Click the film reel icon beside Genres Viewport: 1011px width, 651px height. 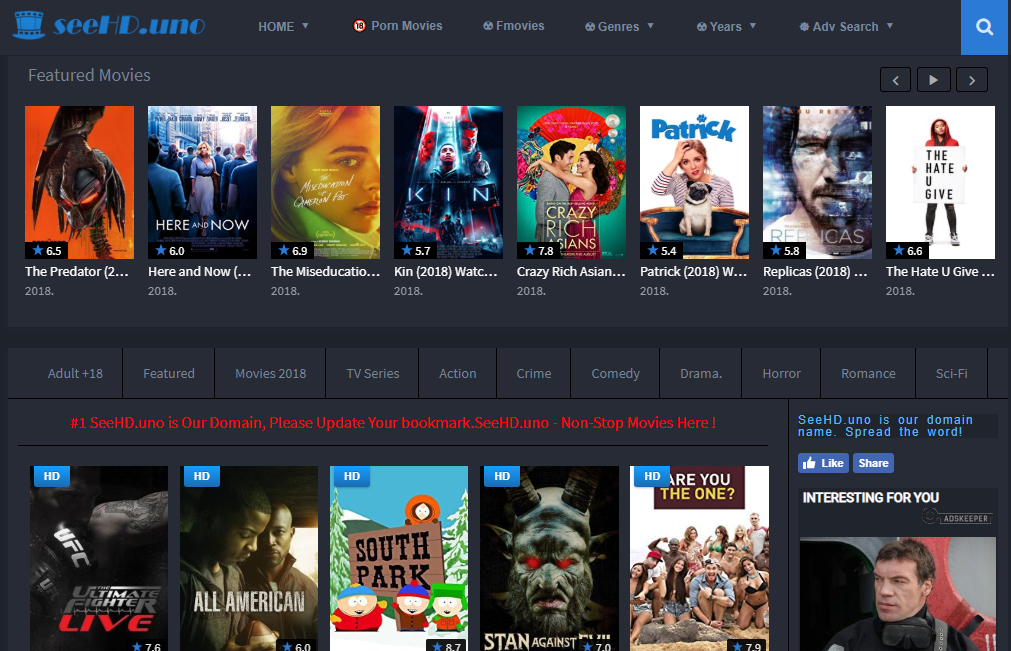[x=590, y=26]
